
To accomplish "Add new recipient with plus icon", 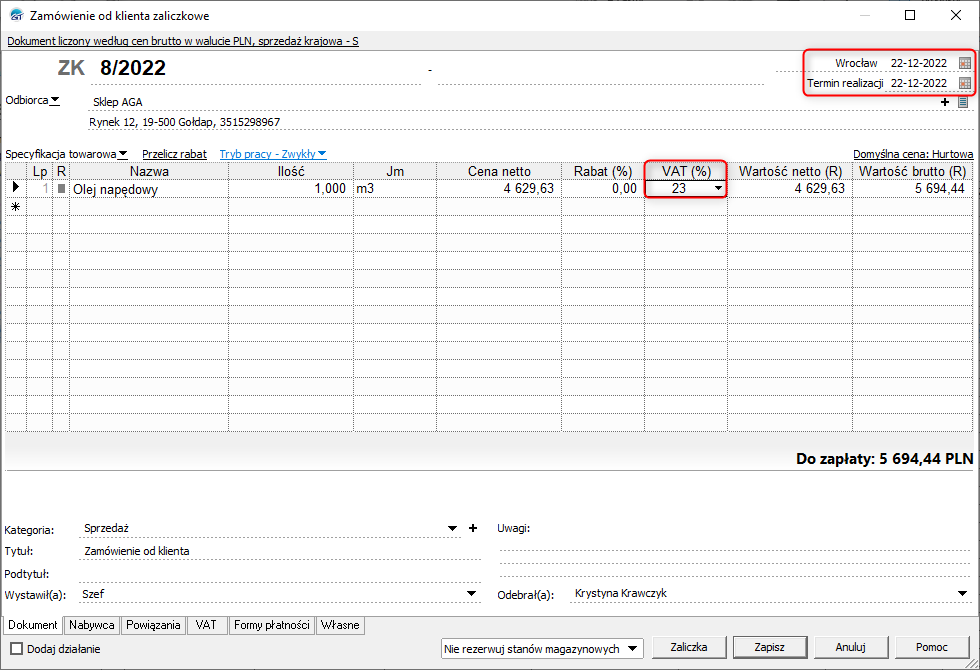I will click(x=945, y=102).
